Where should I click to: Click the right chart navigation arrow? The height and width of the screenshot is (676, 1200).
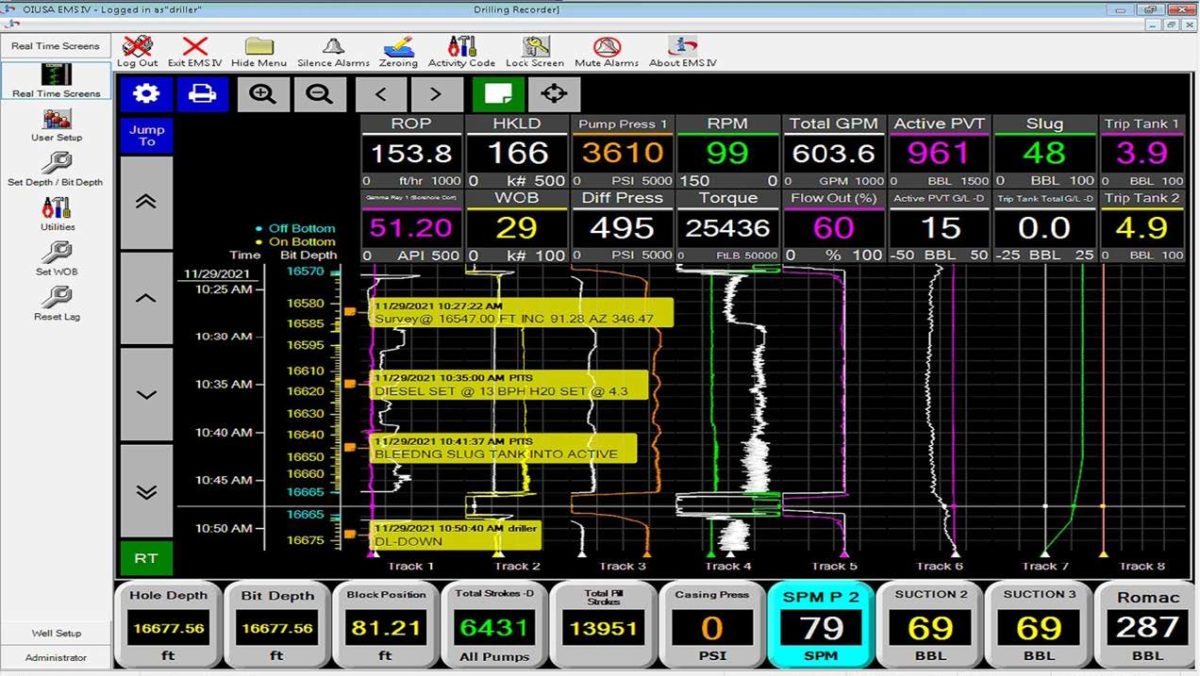click(436, 93)
